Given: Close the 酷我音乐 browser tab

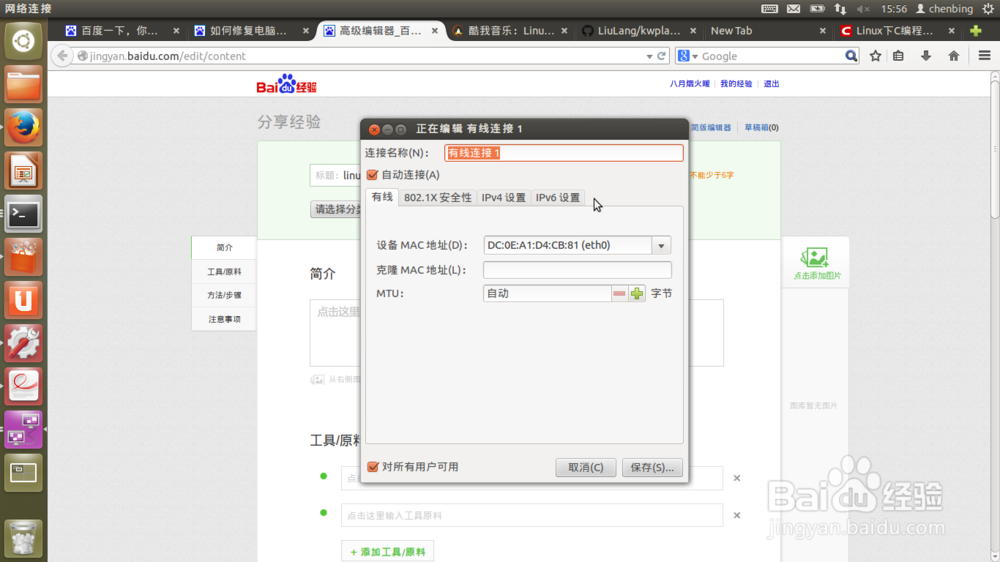Looking at the screenshot, I should click(564, 31).
